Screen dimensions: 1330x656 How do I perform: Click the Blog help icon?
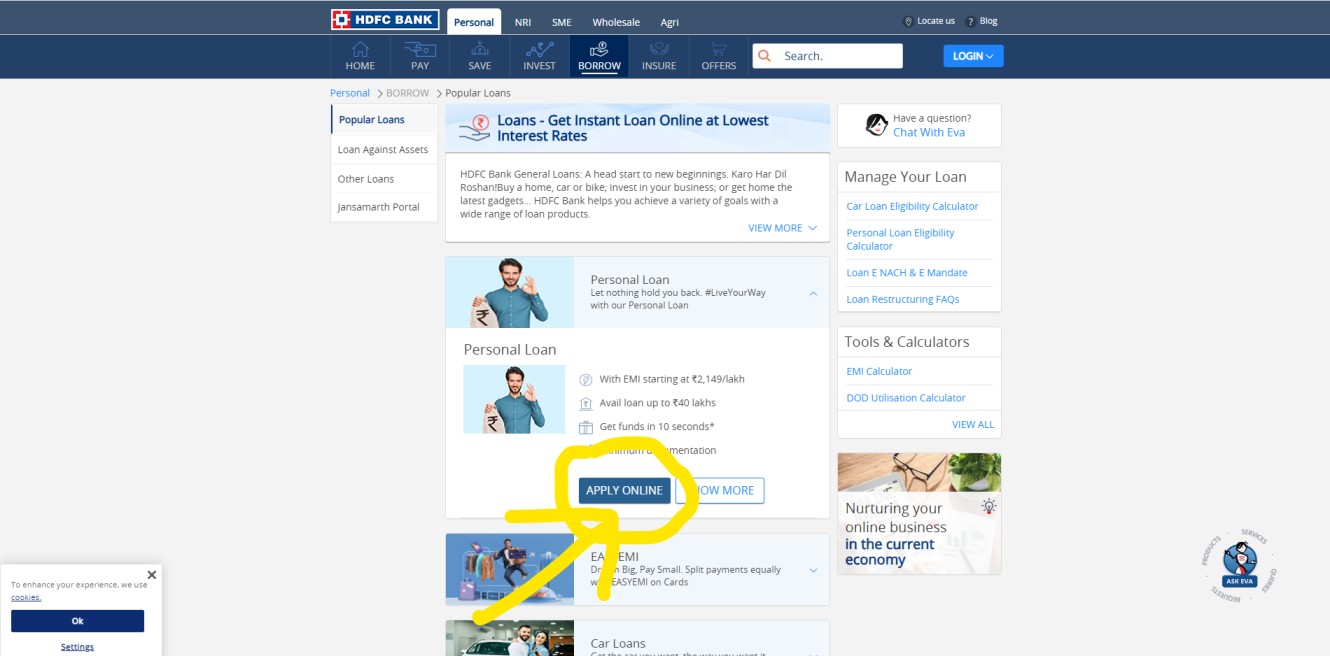[x=972, y=21]
